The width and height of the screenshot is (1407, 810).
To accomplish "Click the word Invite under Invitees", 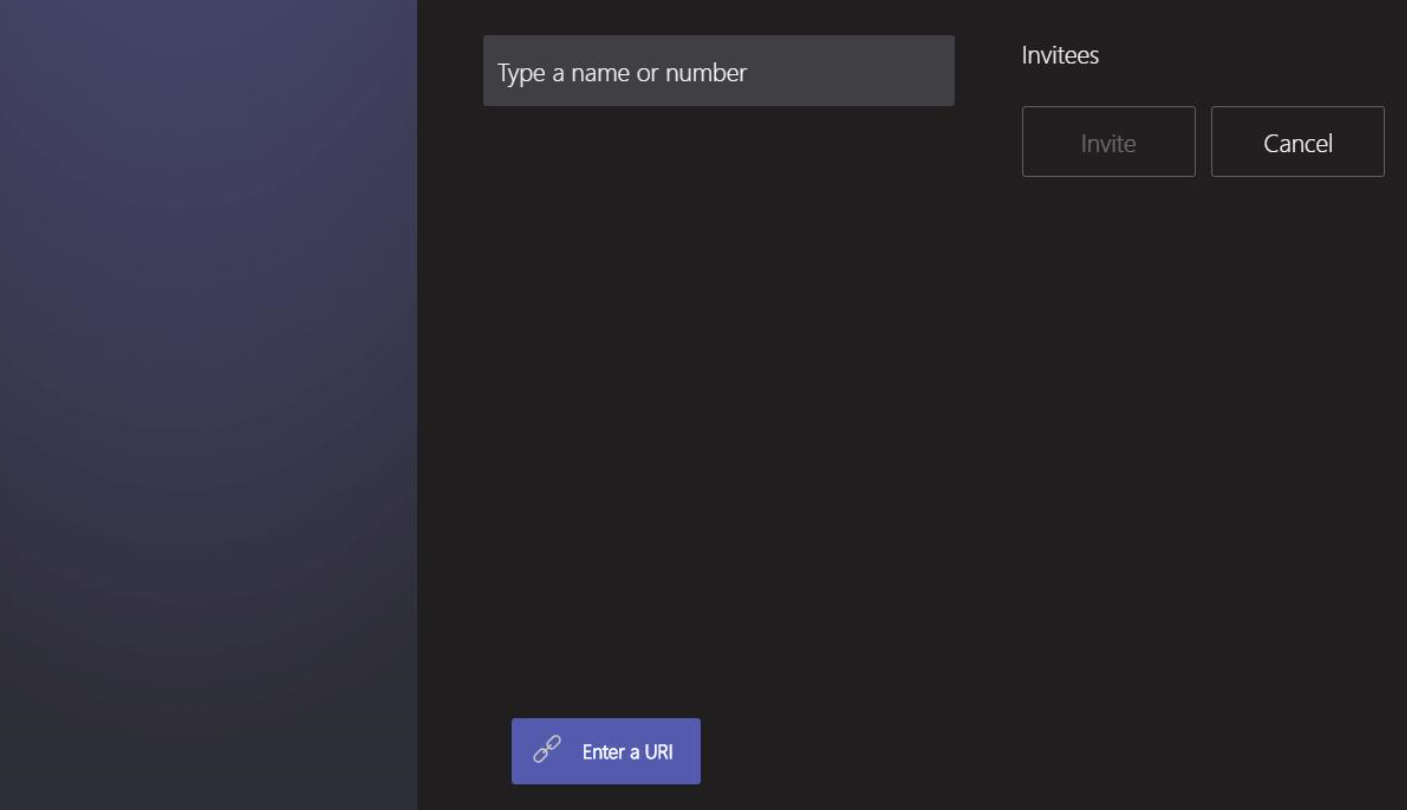I will 1108,144.
